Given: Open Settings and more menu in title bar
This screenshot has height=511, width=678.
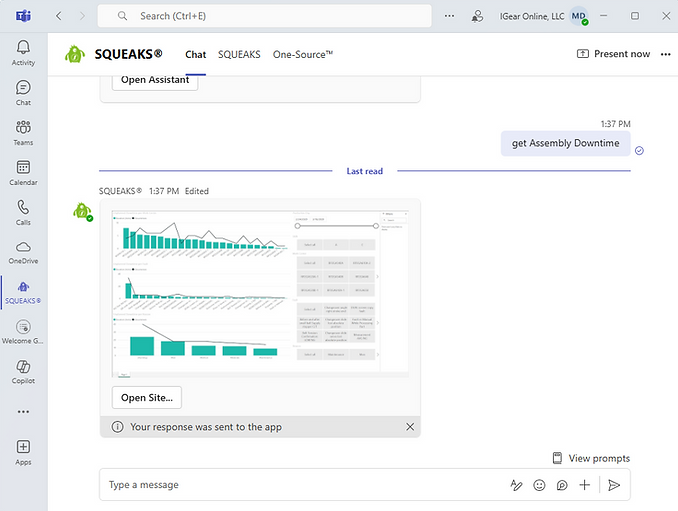Looking at the screenshot, I should pyautogui.click(x=449, y=16).
